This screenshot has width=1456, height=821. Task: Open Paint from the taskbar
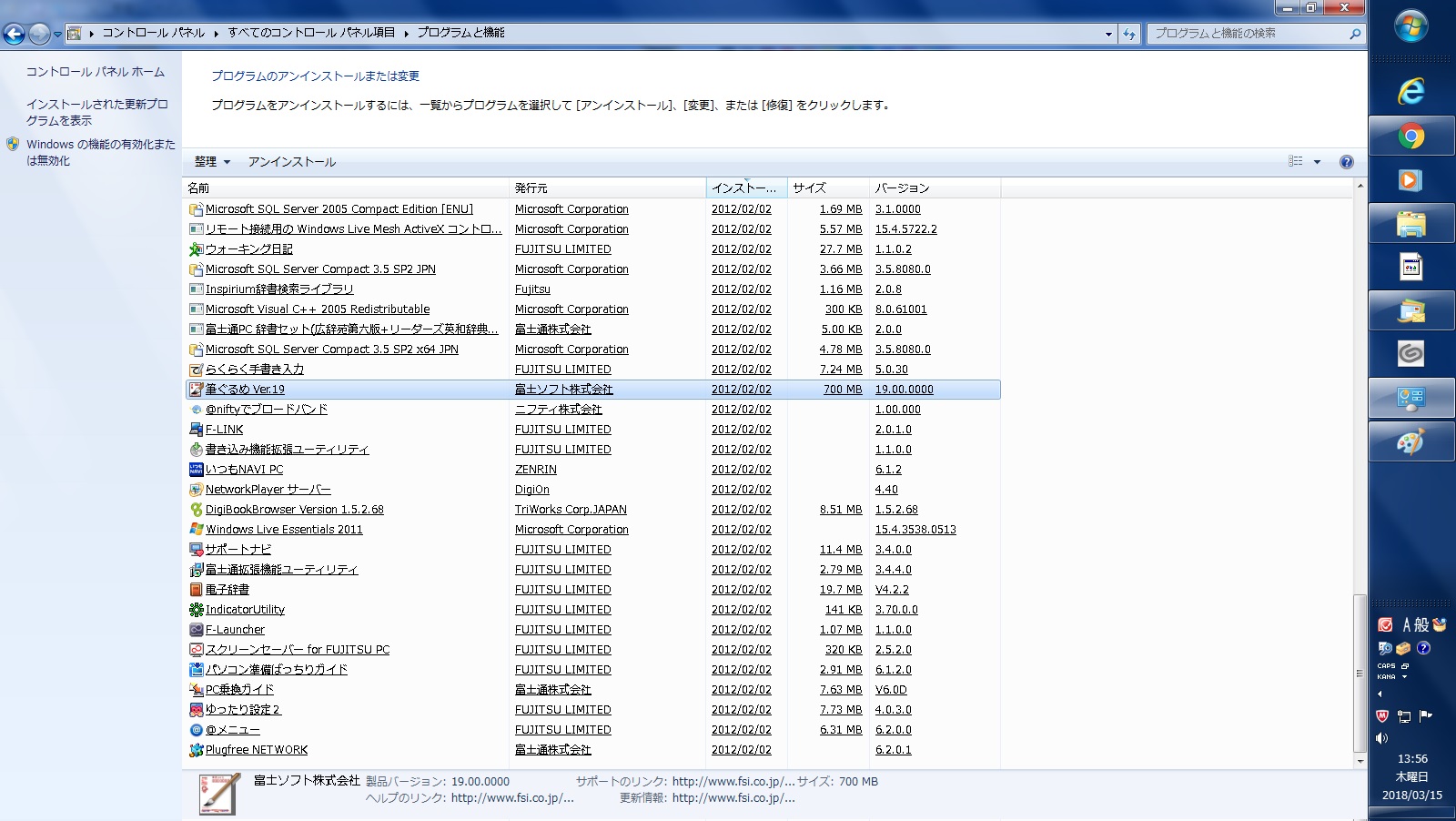tap(1410, 443)
